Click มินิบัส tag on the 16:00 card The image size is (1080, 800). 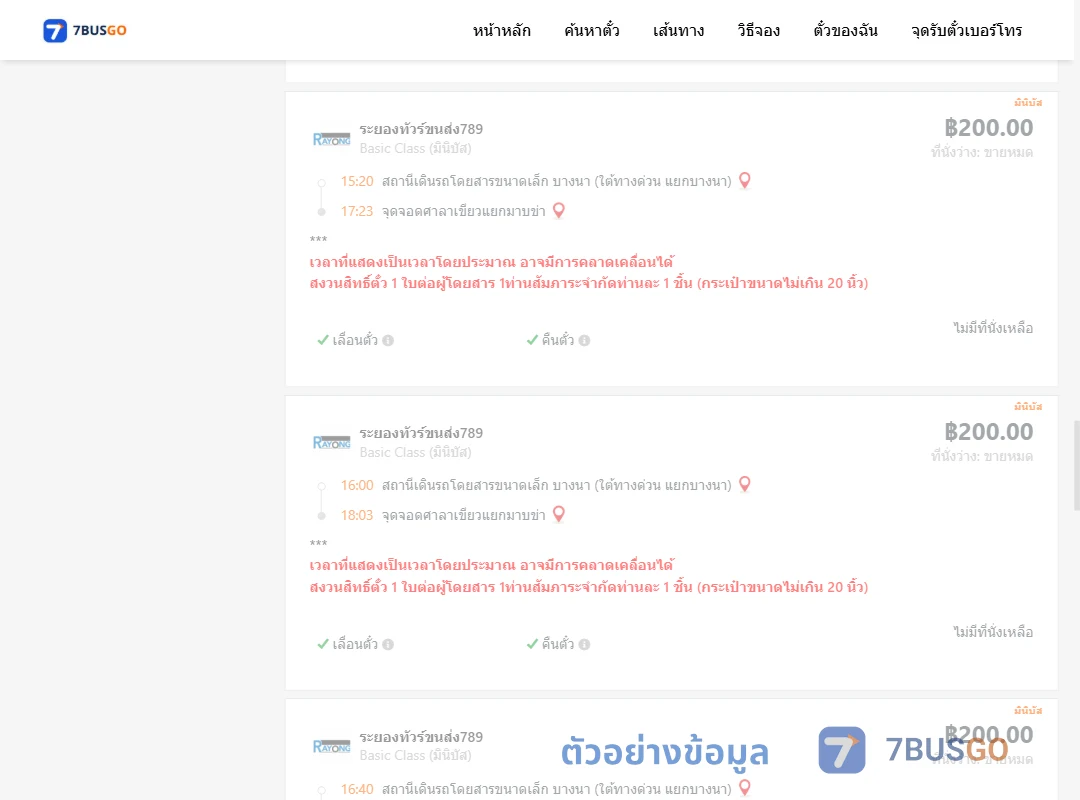click(x=1028, y=406)
